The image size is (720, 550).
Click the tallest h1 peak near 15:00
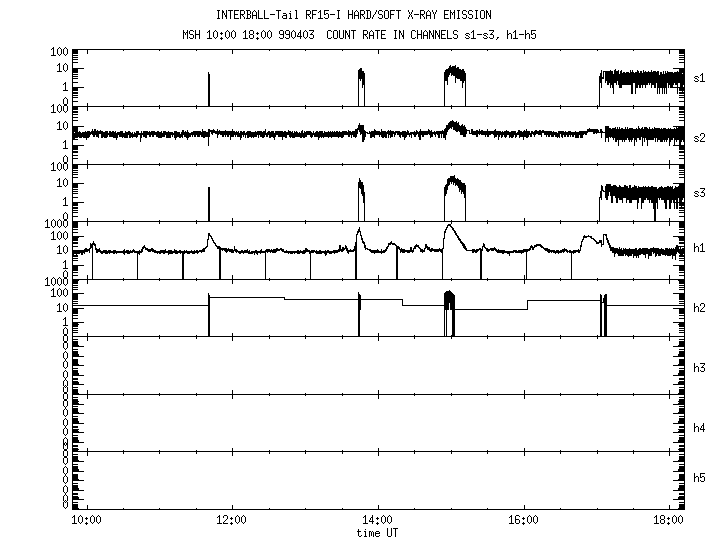click(x=450, y=228)
